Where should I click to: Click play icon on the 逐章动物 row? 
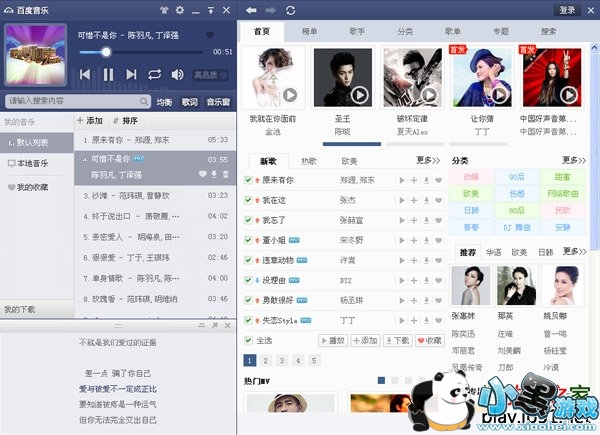point(402,260)
